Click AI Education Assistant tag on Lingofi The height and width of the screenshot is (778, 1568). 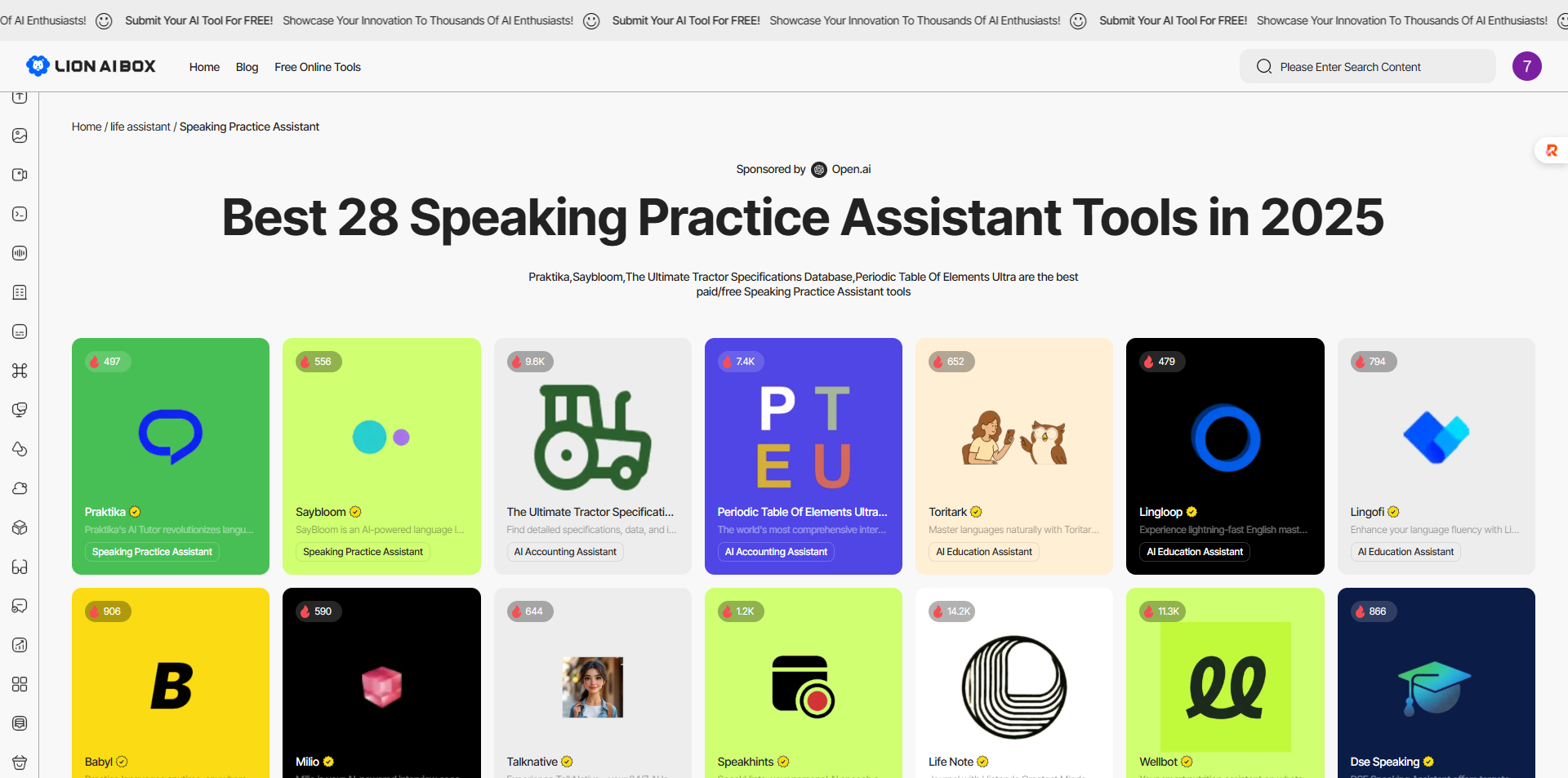point(1405,552)
